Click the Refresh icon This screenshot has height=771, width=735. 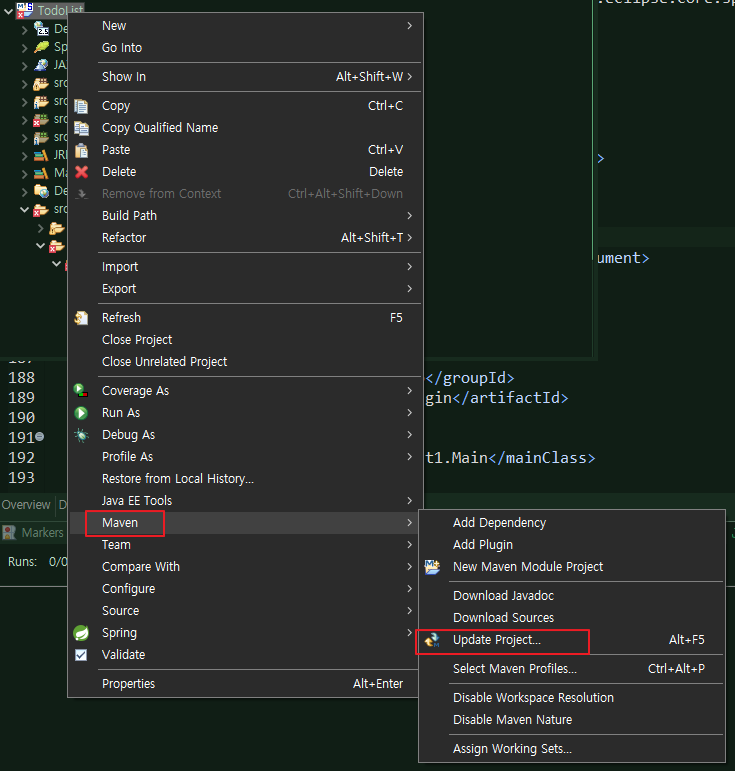(81, 318)
